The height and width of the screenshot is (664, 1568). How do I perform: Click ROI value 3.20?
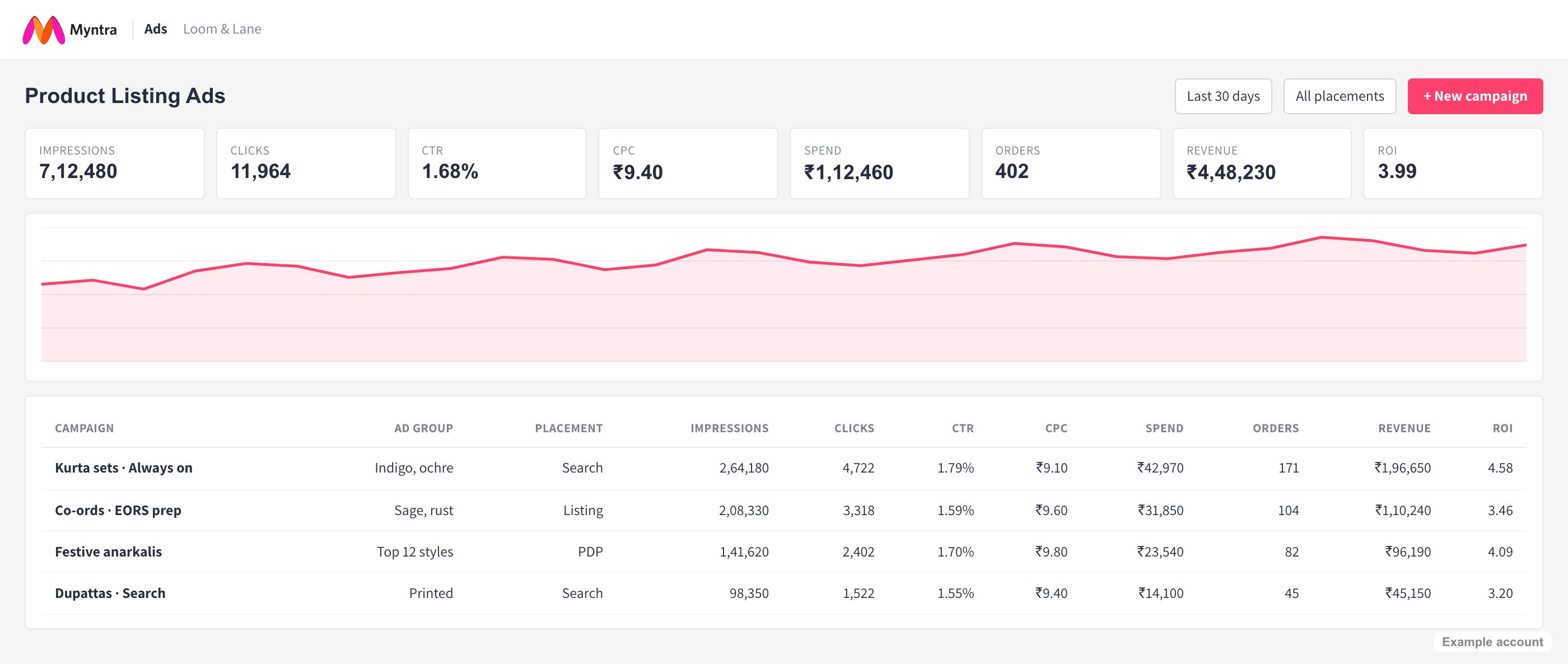click(x=1500, y=593)
